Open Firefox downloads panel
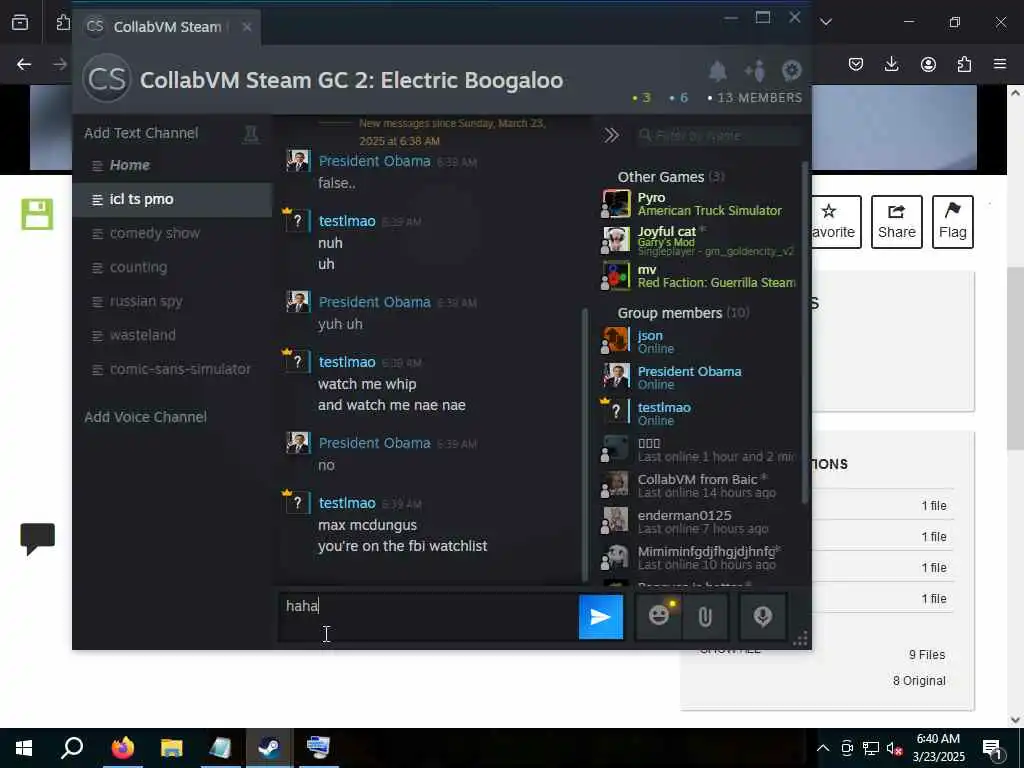1024x768 pixels. 891,64
